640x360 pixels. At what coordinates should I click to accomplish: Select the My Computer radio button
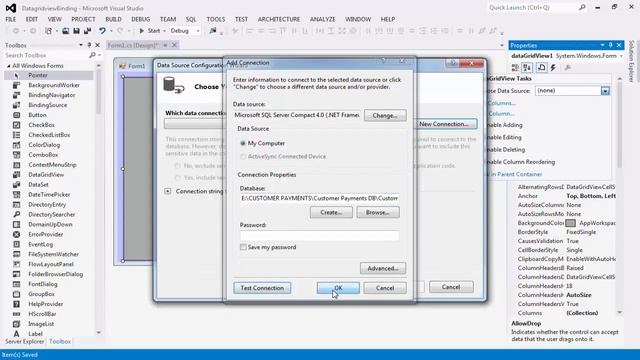(x=243, y=143)
